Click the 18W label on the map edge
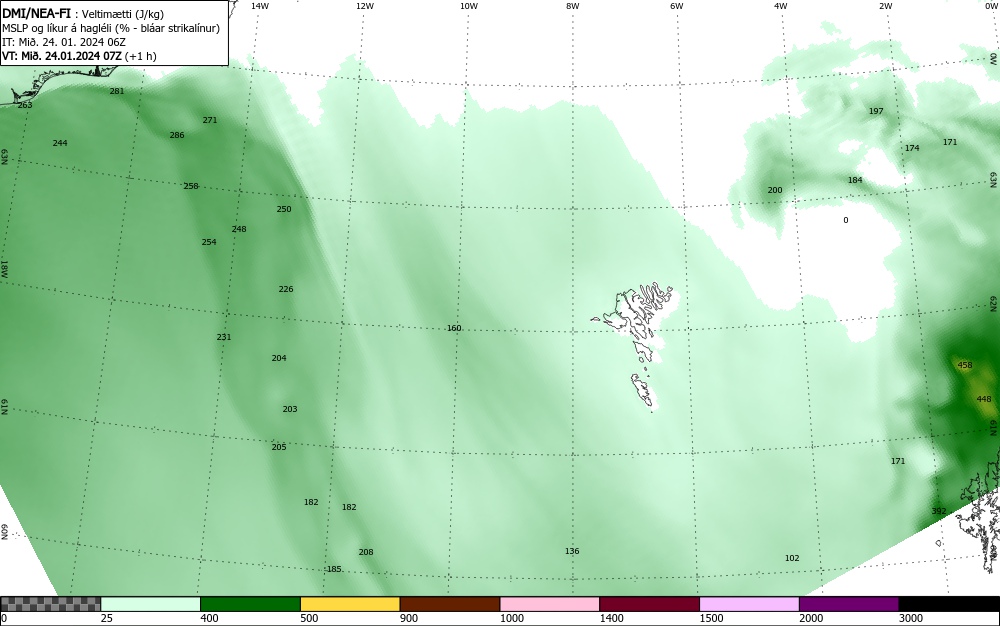 pyautogui.click(x=4, y=269)
